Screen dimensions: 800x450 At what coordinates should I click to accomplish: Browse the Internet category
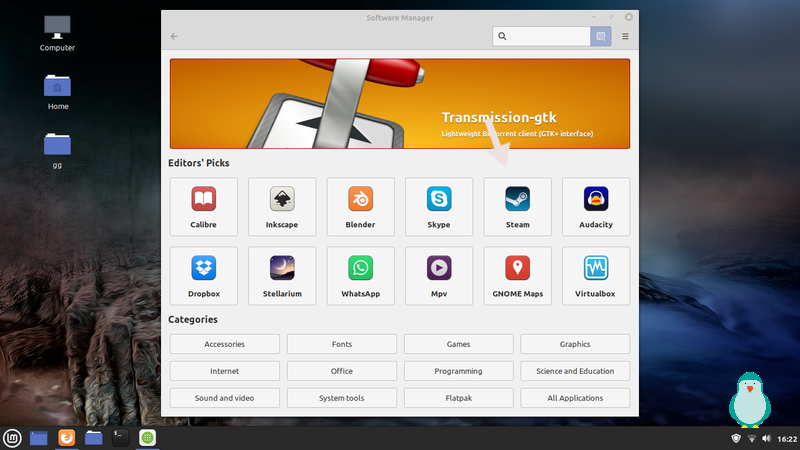pos(224,371)
